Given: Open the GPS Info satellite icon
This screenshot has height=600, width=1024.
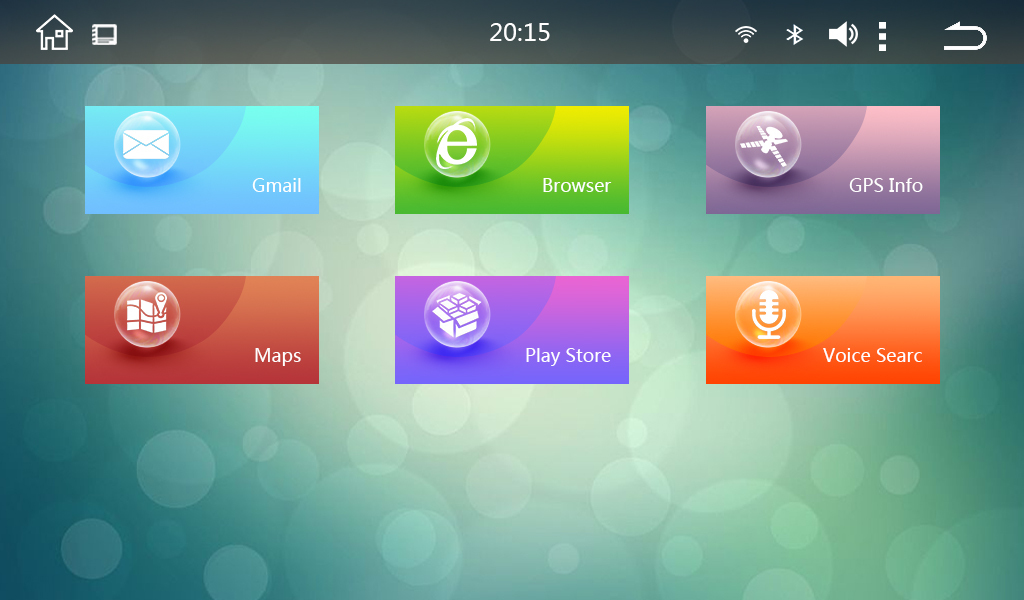Looking at the screenshot, I should (768, 144).
